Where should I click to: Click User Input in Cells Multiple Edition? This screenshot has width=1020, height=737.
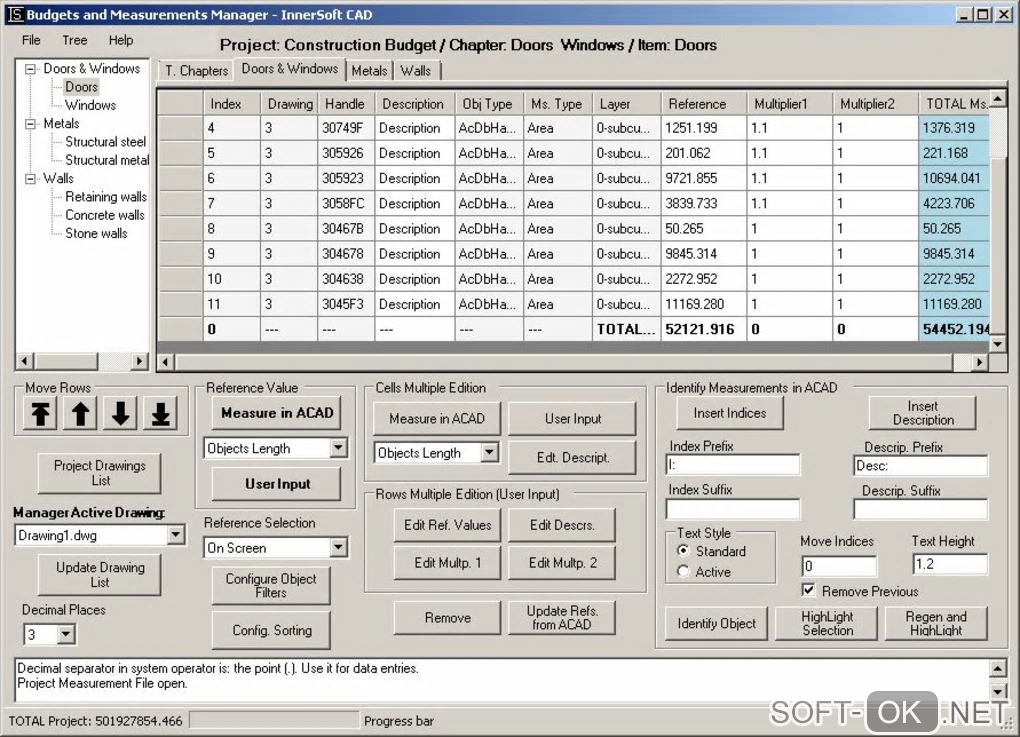572,418
